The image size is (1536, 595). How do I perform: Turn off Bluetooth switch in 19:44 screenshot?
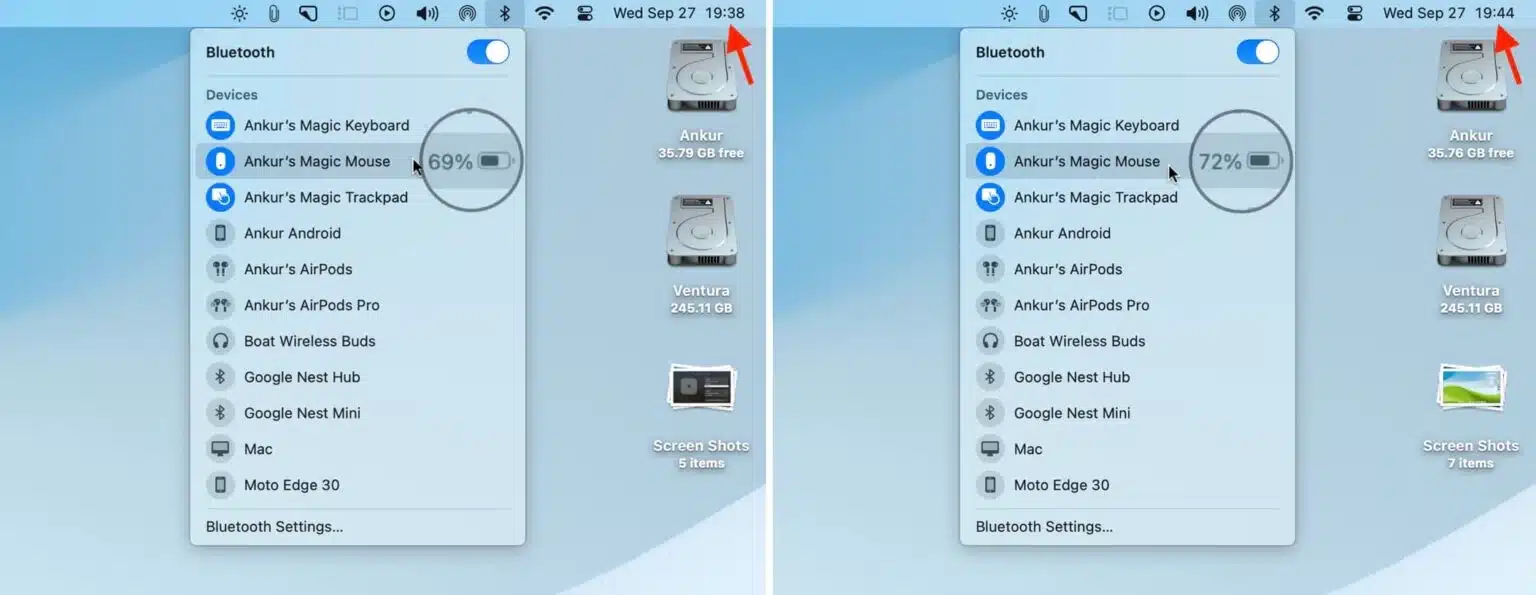[x=1258, y=52]
